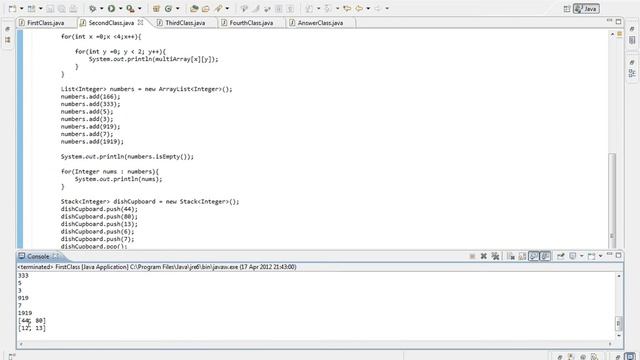Minimize the editor area
Image resolution: width=640 pixels, height=360 pixels.
pyautogui.click(x=609, y=21)
